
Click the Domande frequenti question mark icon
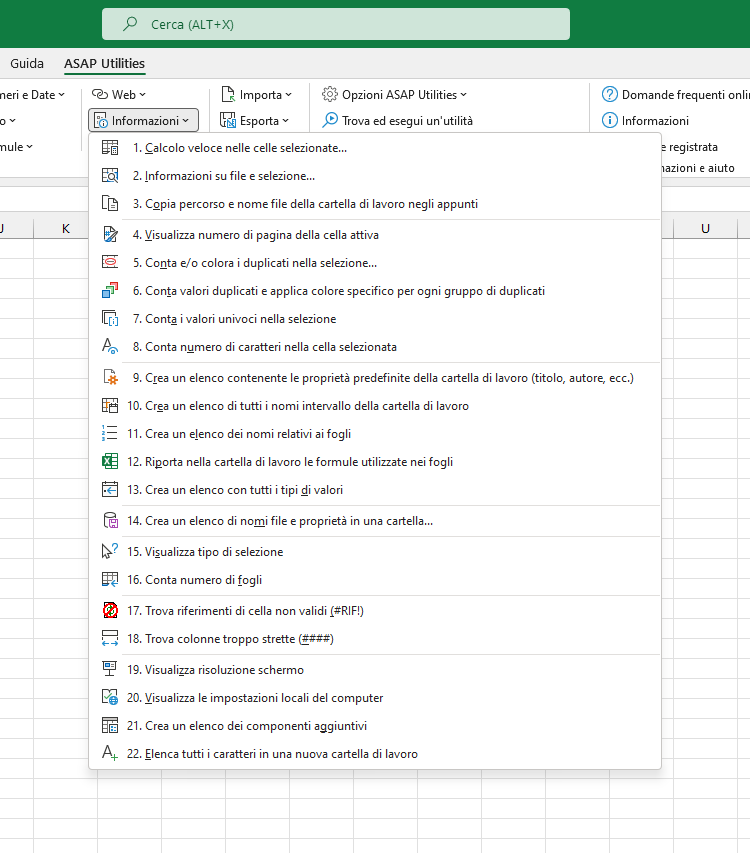[x=610, y=94]
